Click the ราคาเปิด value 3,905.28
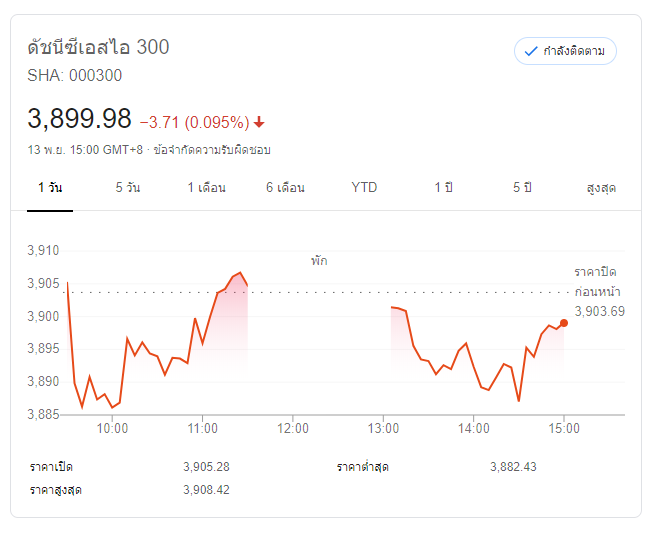This screenshot has width=654, height=533. pyautogui.click(x=207, y=467)
